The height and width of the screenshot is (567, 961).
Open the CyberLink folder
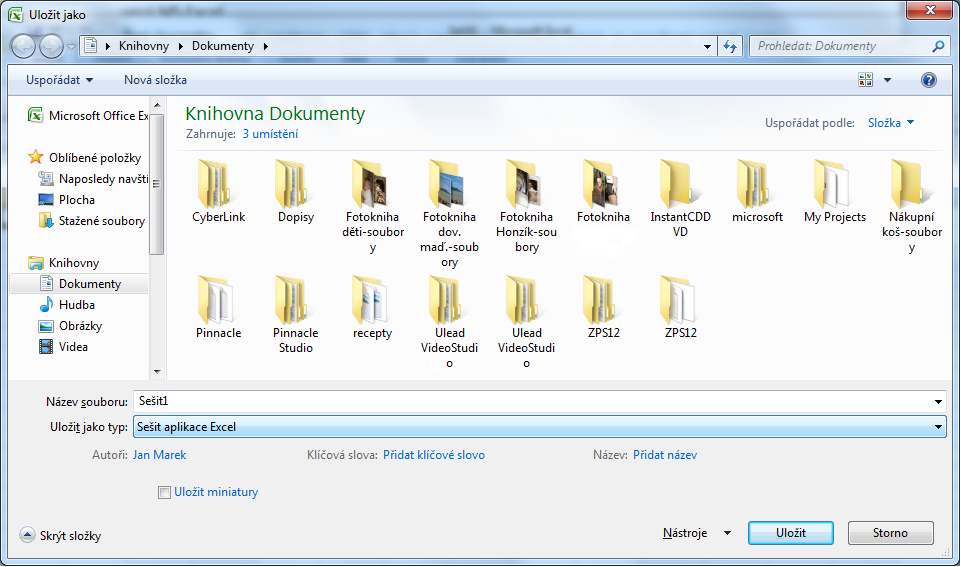click(219, 191)
